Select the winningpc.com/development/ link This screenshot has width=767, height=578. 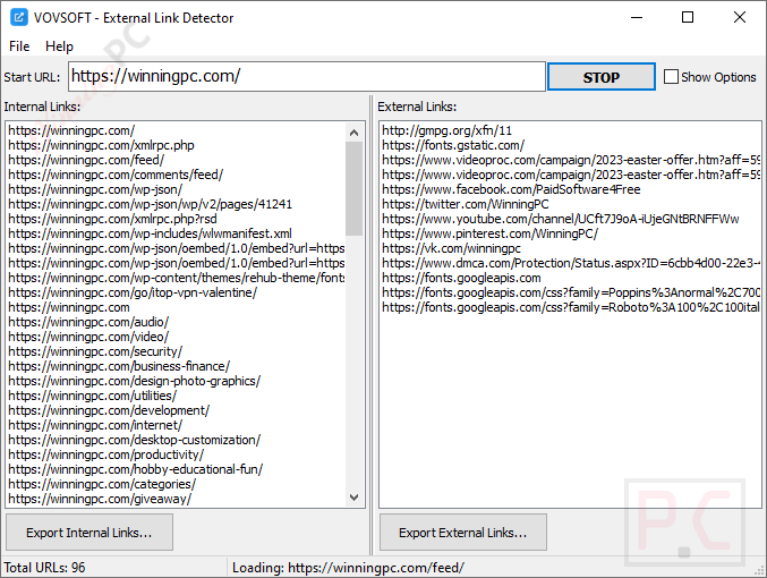tap(109, 410)
